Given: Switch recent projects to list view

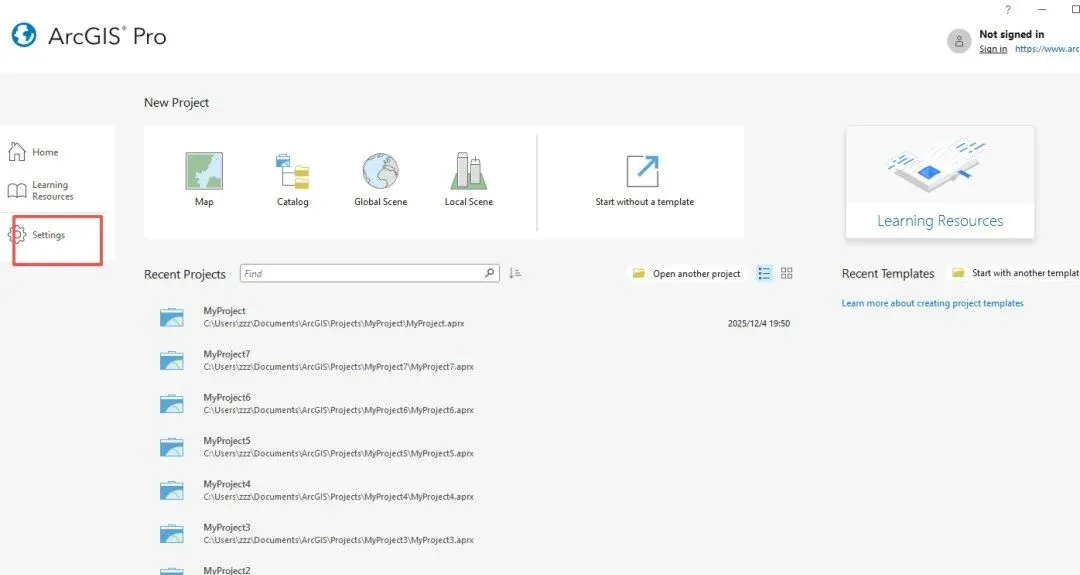Looking at the screenshot, I should [764, 273].
